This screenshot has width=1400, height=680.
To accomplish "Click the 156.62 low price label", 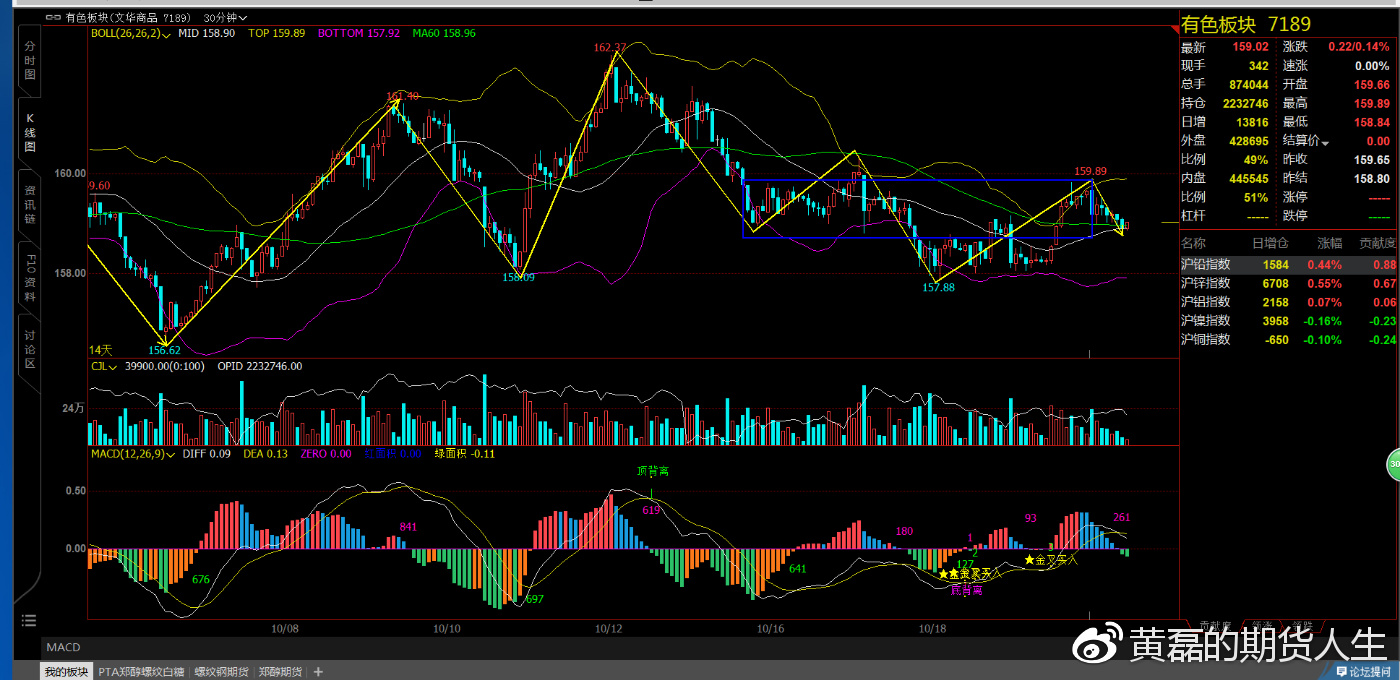I will [x=165, y=350].
